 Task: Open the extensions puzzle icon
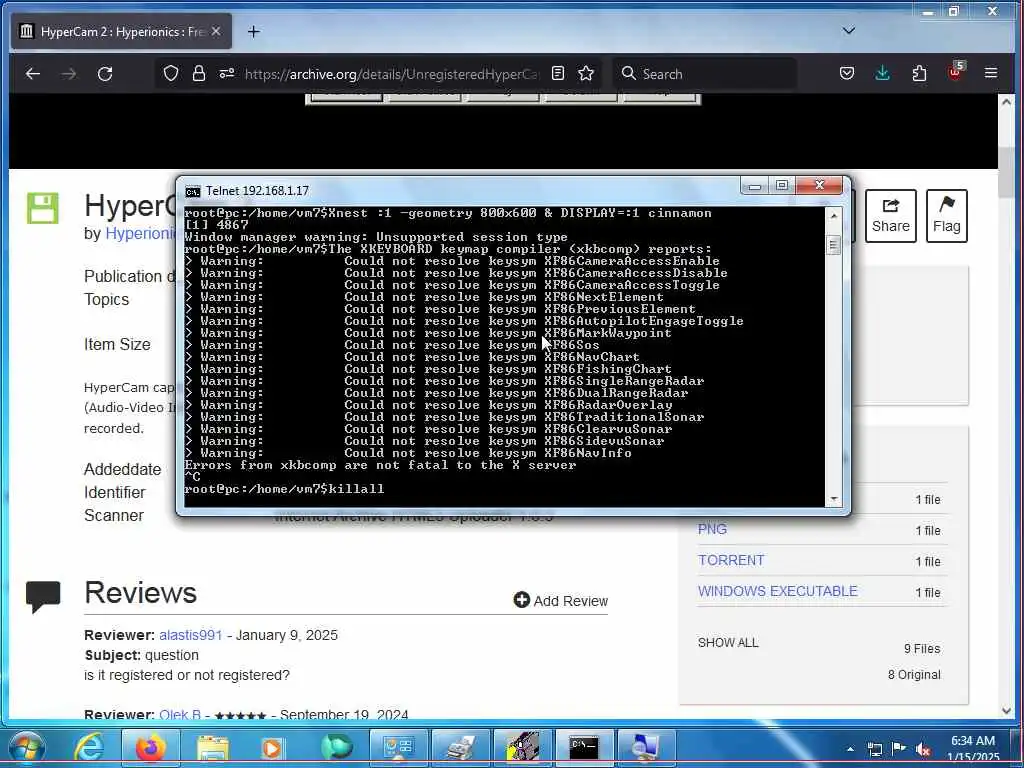pos(919,73)
